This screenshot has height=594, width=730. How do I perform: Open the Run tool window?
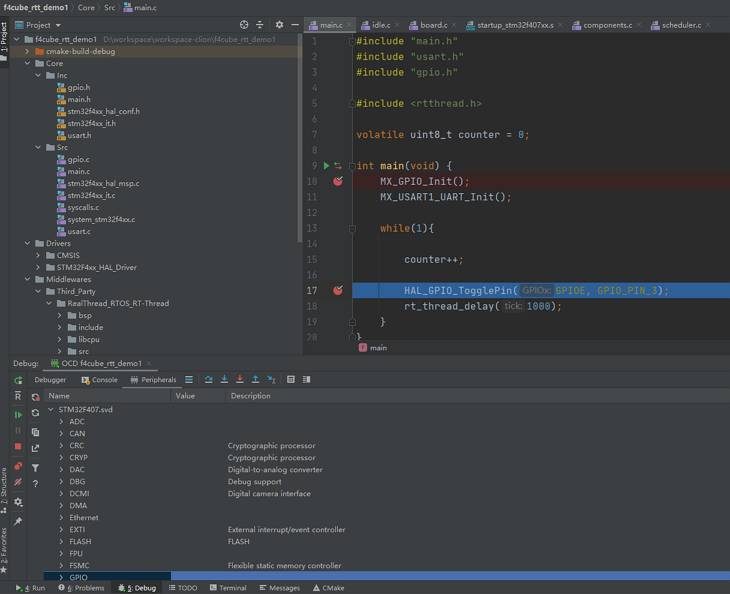pos(30,588)
